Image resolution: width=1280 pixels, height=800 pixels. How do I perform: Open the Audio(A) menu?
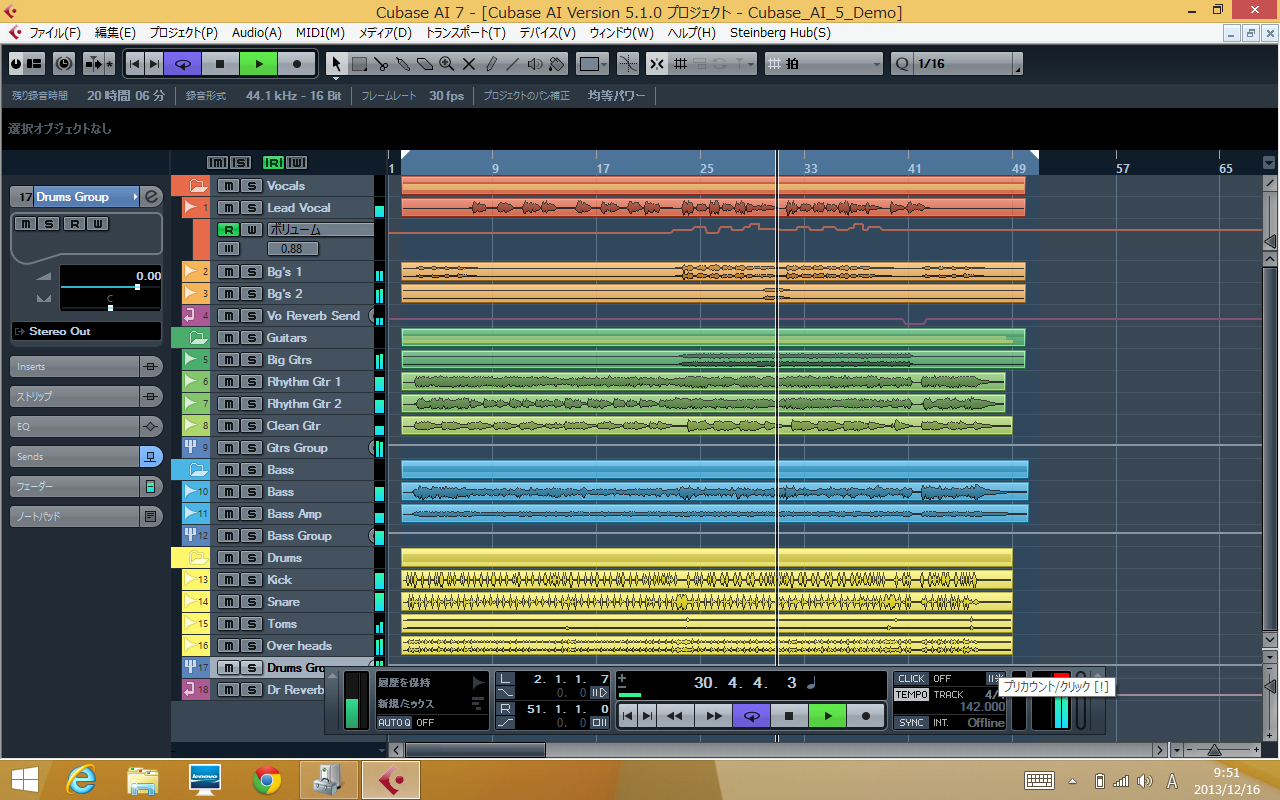257,32
